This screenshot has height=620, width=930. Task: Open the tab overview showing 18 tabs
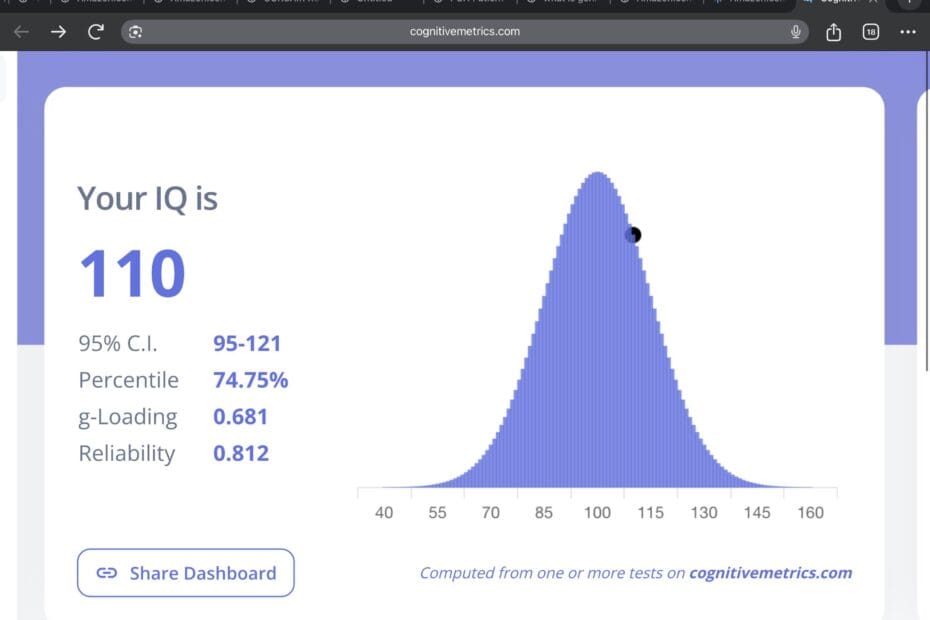point(870,31)
